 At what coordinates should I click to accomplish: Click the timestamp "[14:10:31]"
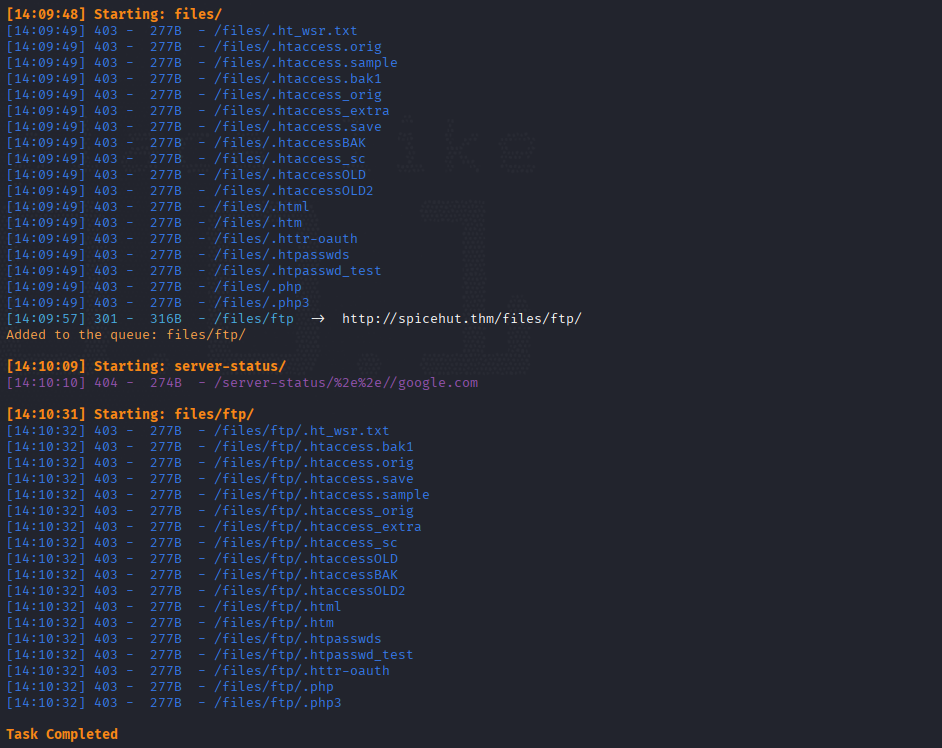[x=46, y=415]
